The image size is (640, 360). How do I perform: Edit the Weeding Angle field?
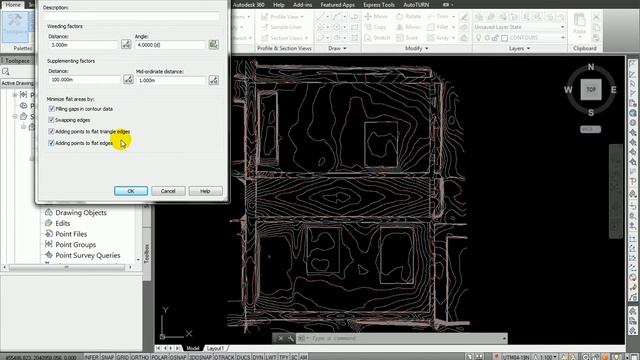pos(170,45)
